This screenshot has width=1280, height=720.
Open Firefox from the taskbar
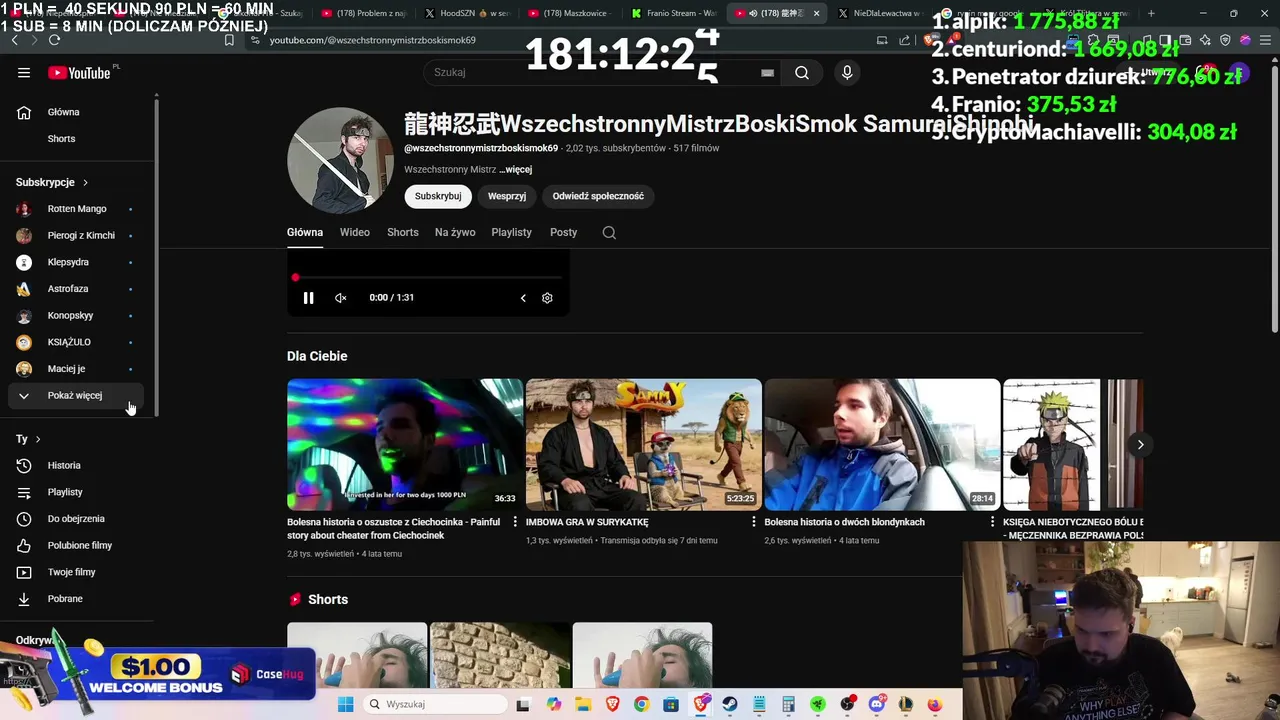[x=935, y=704]
